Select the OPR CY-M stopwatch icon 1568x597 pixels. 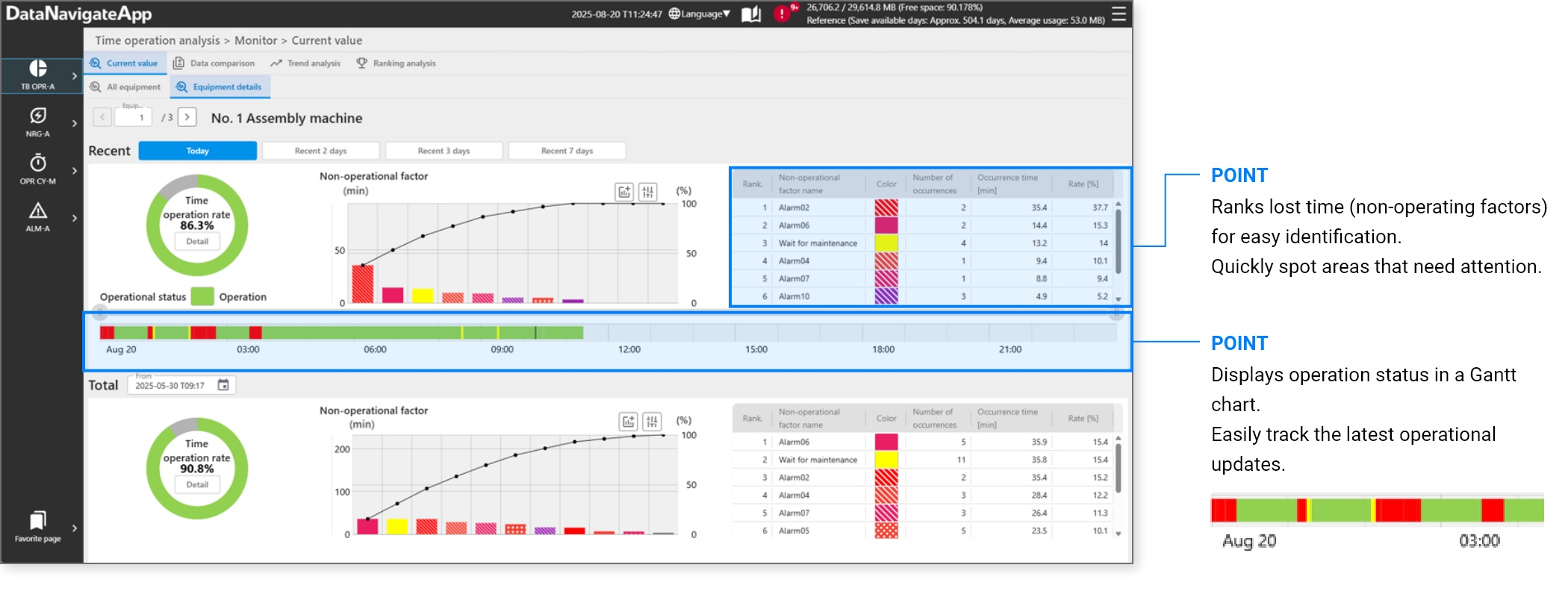[x=38, y=169]
